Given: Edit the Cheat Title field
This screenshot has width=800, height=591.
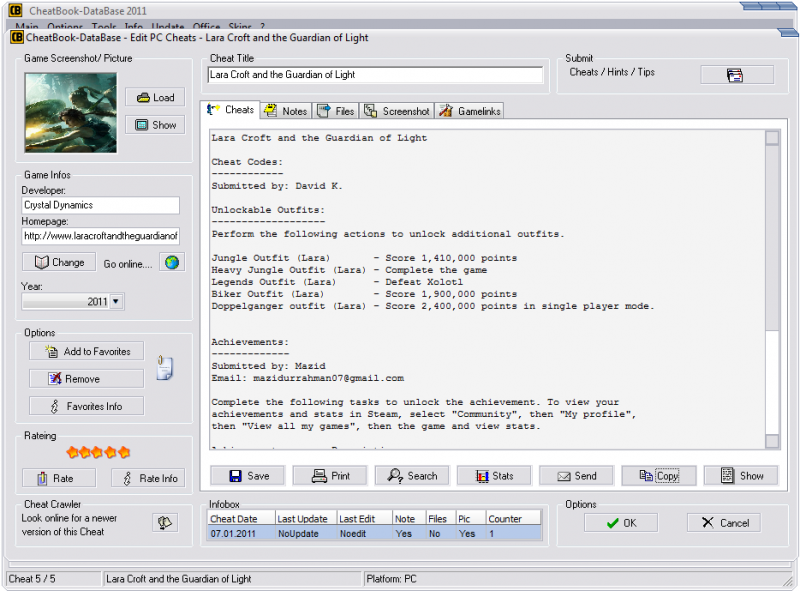Looking at the screenshot, I should tap(376, 75).
